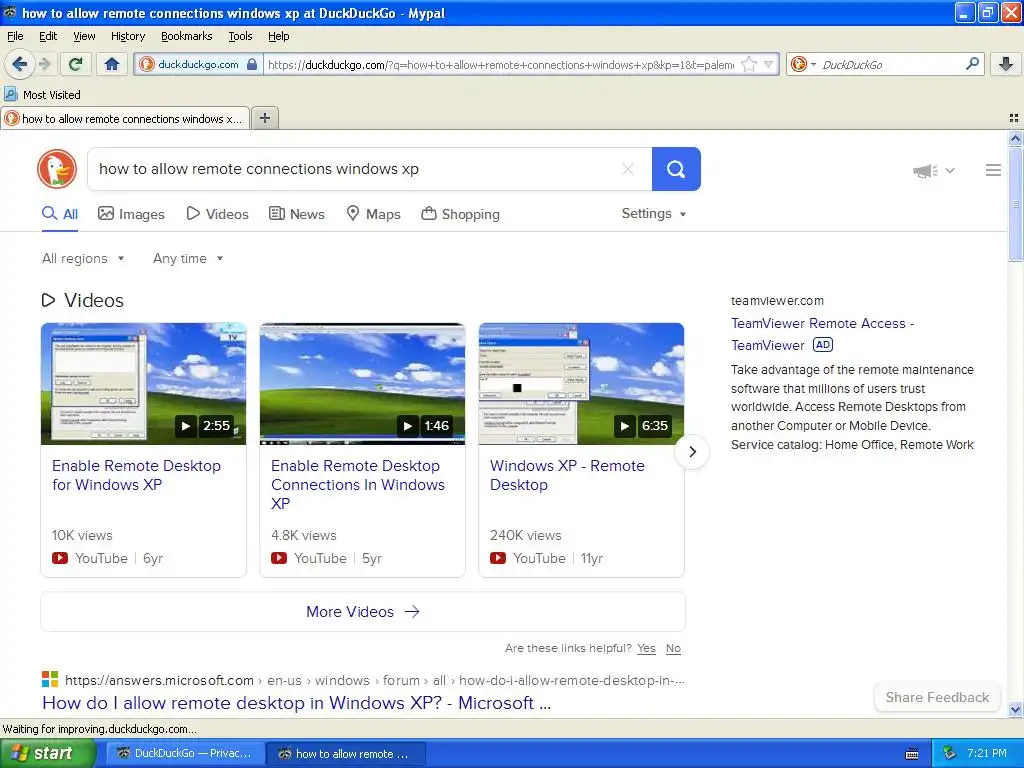
Task: Click the forward navigation arrow
Action: pyautogui.click(x=44, y=64)
